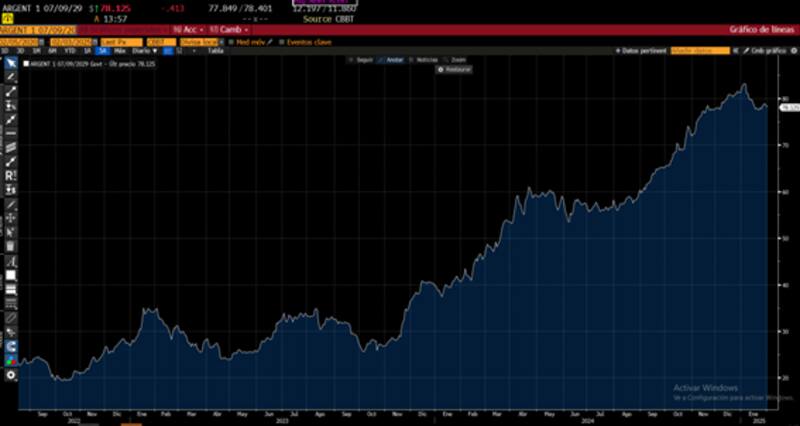Click the Datos pertinent button

pyautogui.click(x=642, y=49)
